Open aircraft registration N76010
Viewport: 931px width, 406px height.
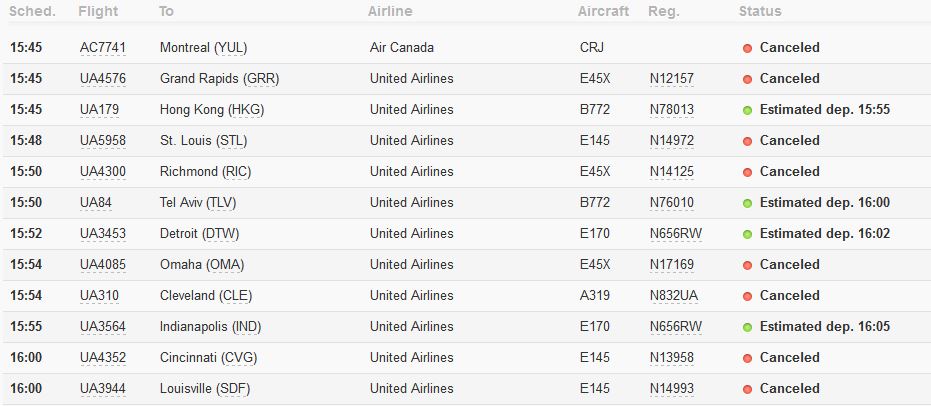671,203
